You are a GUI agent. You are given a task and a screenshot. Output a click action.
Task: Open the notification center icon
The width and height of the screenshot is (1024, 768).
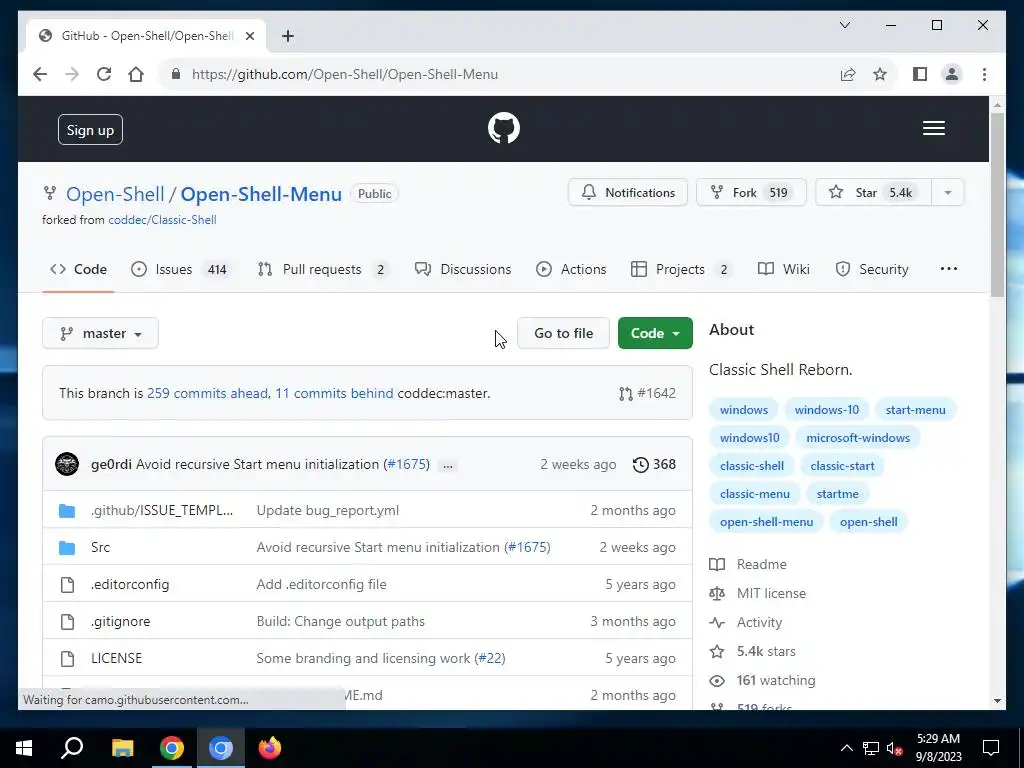[x=991, y=748]
